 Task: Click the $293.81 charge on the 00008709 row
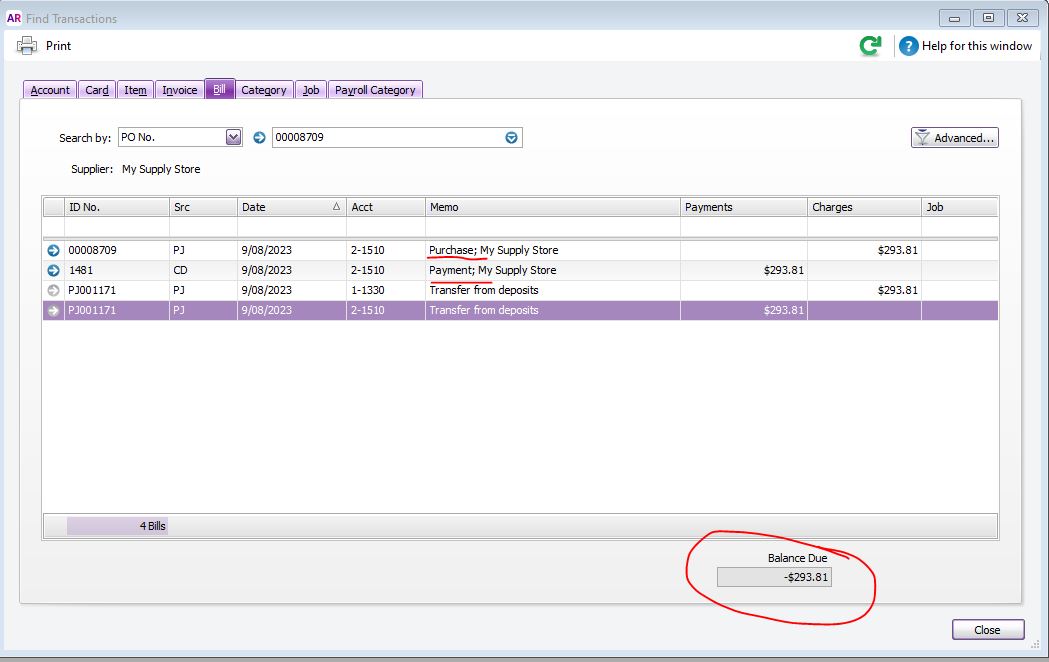coord(898,251)
